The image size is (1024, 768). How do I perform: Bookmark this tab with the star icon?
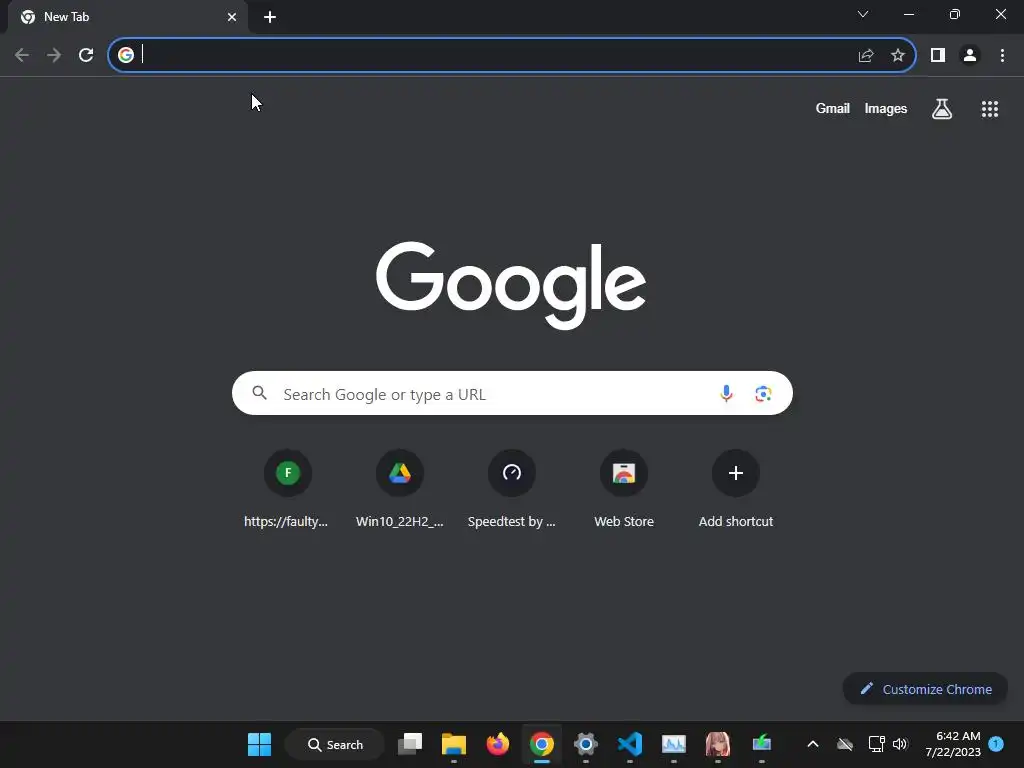pyautogui.click(x=898, y=55)
